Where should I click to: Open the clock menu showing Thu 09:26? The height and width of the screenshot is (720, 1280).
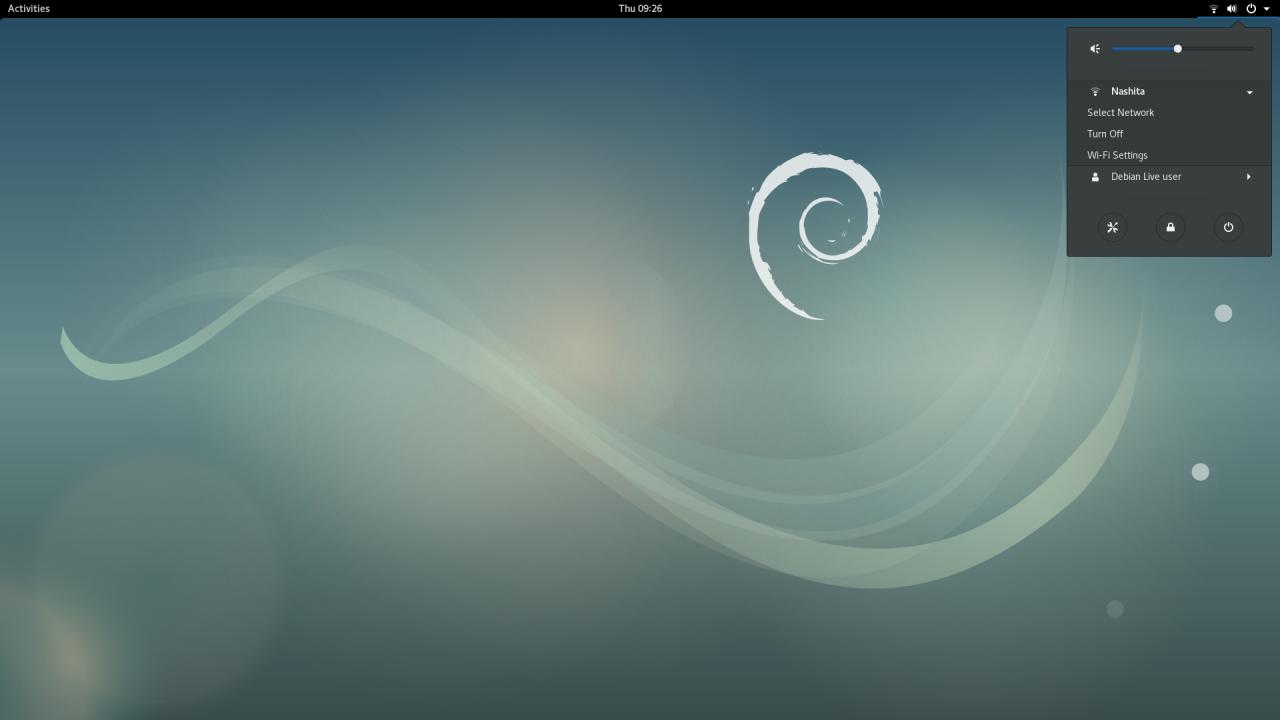coord(640,8)
